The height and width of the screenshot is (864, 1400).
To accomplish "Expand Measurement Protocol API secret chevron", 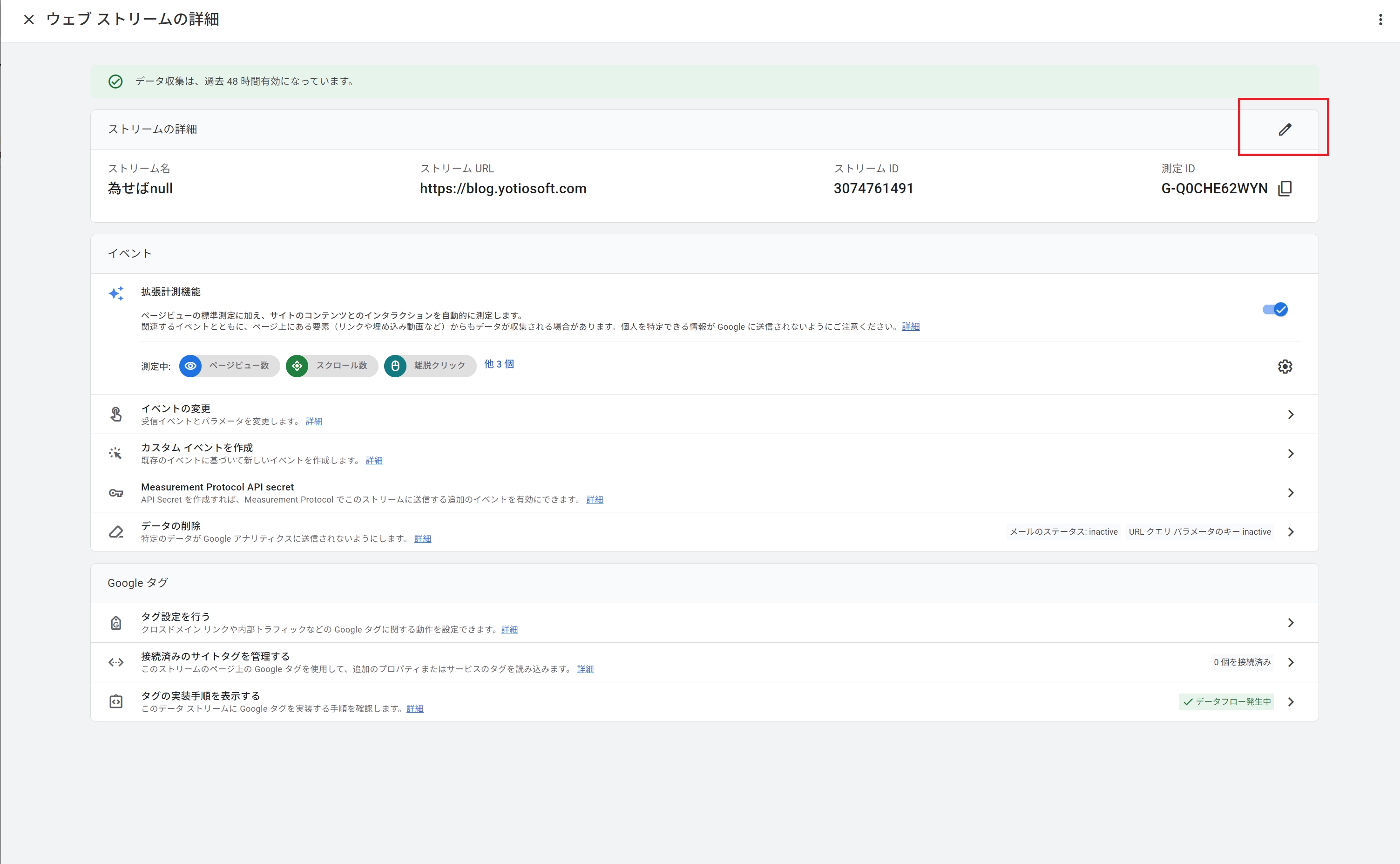I will click(x=1290, y=493).
